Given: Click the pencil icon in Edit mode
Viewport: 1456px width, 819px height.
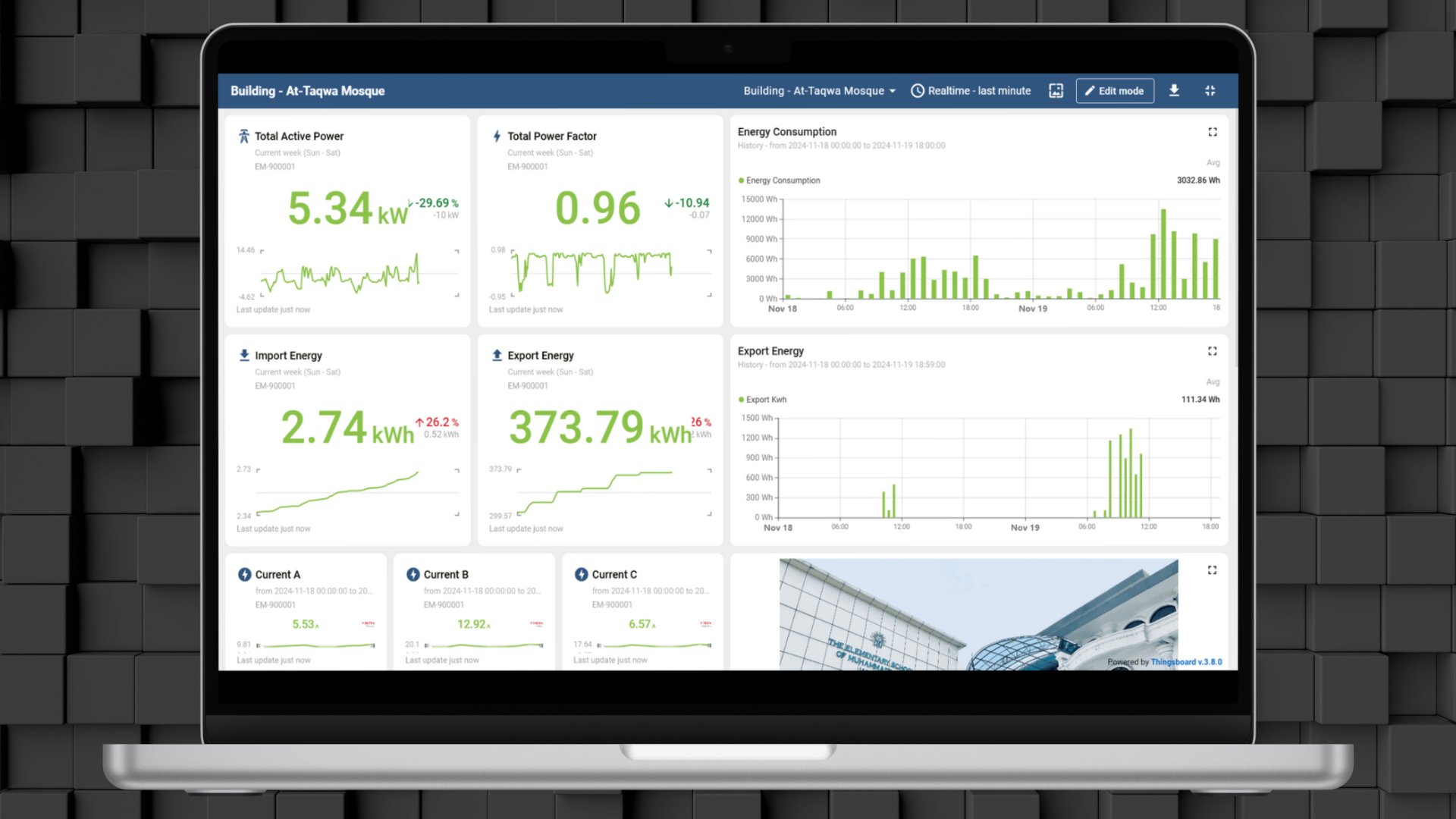Looking at the screenshot, I should [1090, 91].
